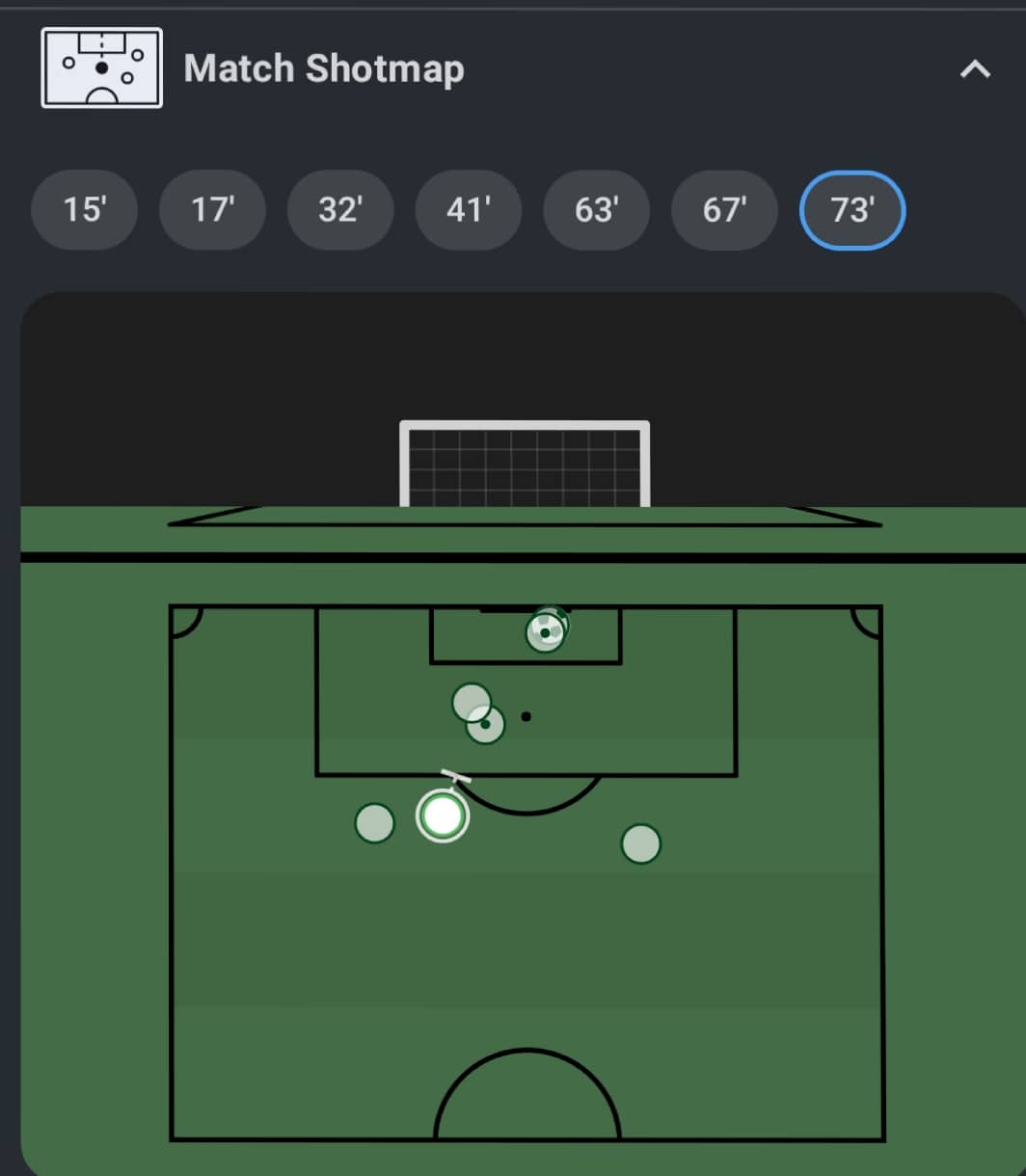The width and height of the screenshot is (1026, 1176).
Task: Select dotted shot marker beside the penalty spot
Action: click(x=485, y=724)
